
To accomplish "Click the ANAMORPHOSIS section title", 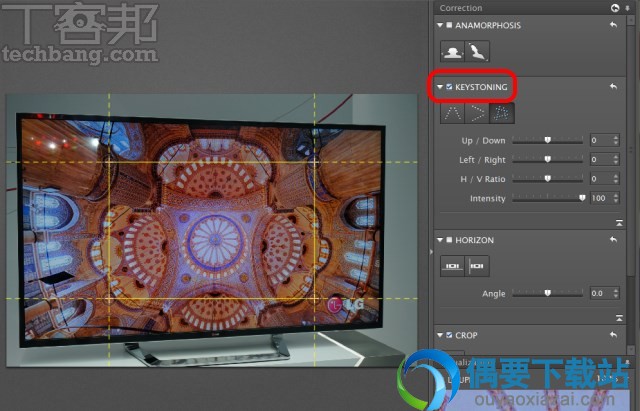I will pyautogui.click(x=488, y=25).
